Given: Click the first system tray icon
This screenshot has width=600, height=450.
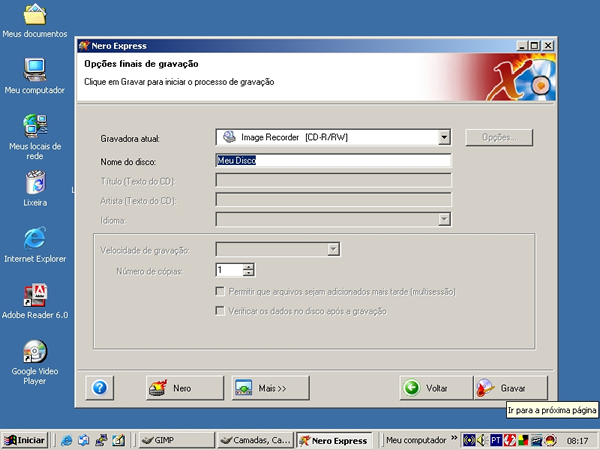Looking at the screenshot, I should point(469,440).
